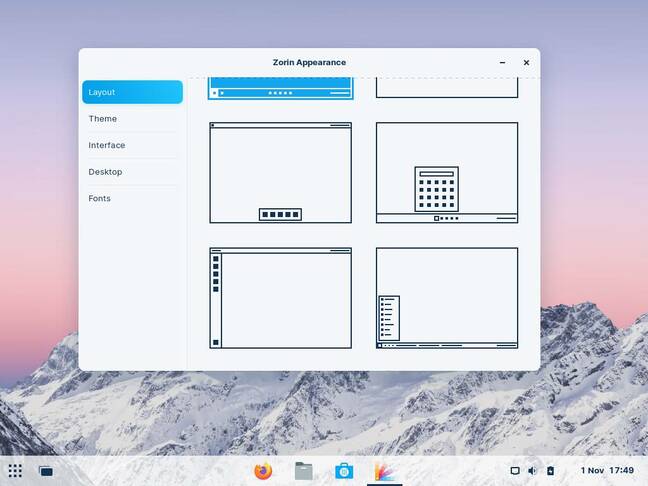The width and height of the screenshot is (648, 486).
Task: Choose layout with centered app grid menu
Action: pos(447,173)
